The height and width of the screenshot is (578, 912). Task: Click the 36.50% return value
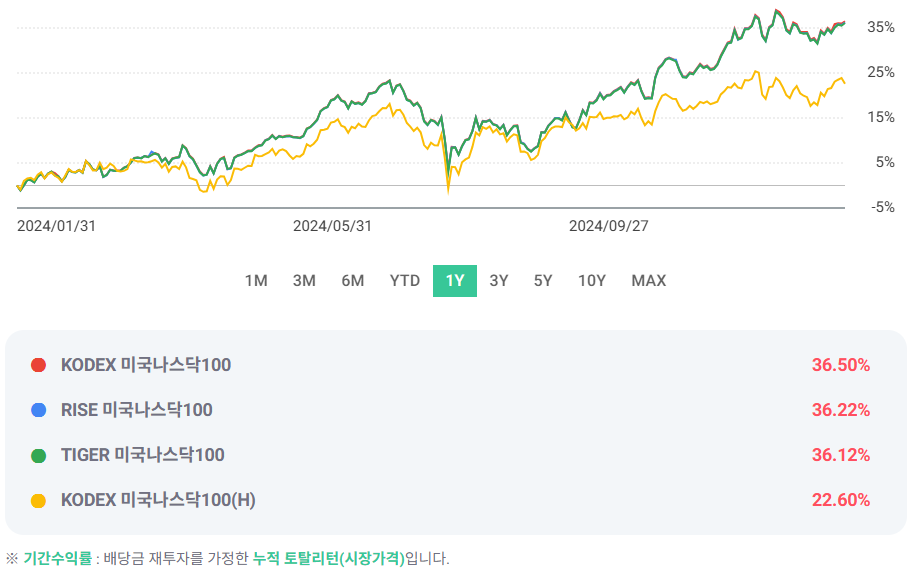(841, 365)
